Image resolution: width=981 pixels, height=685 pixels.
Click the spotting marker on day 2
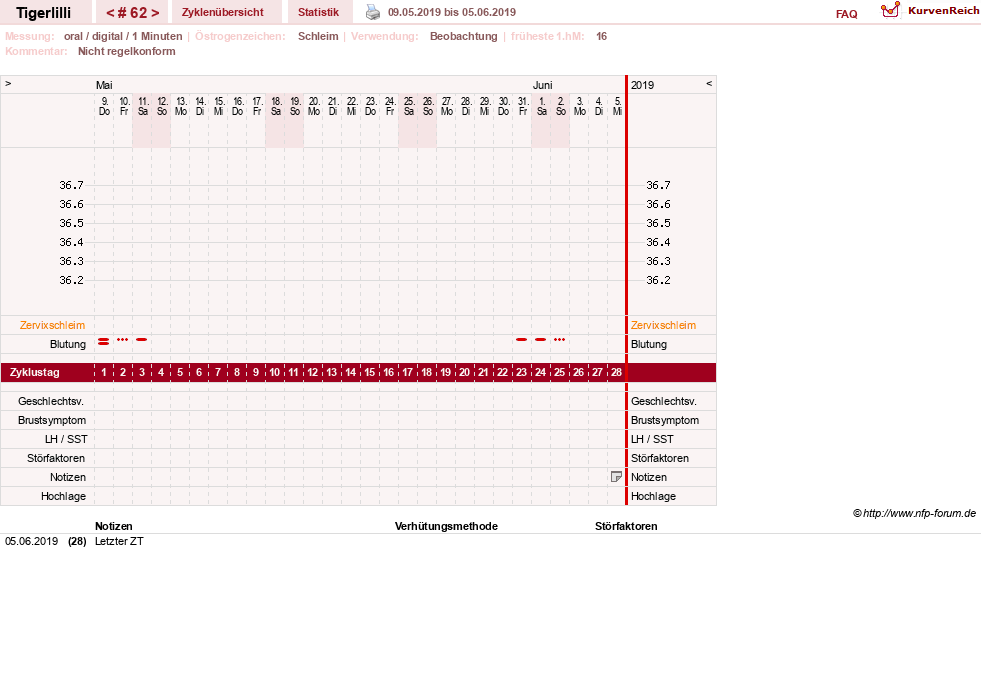(123, 340)
